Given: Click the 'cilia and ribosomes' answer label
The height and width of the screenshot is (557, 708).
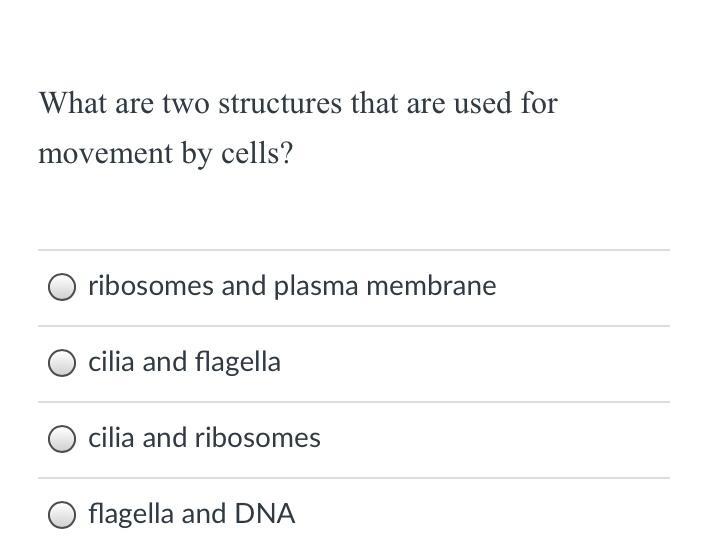Looking at the screenshot, I should [x=204, y=438].
